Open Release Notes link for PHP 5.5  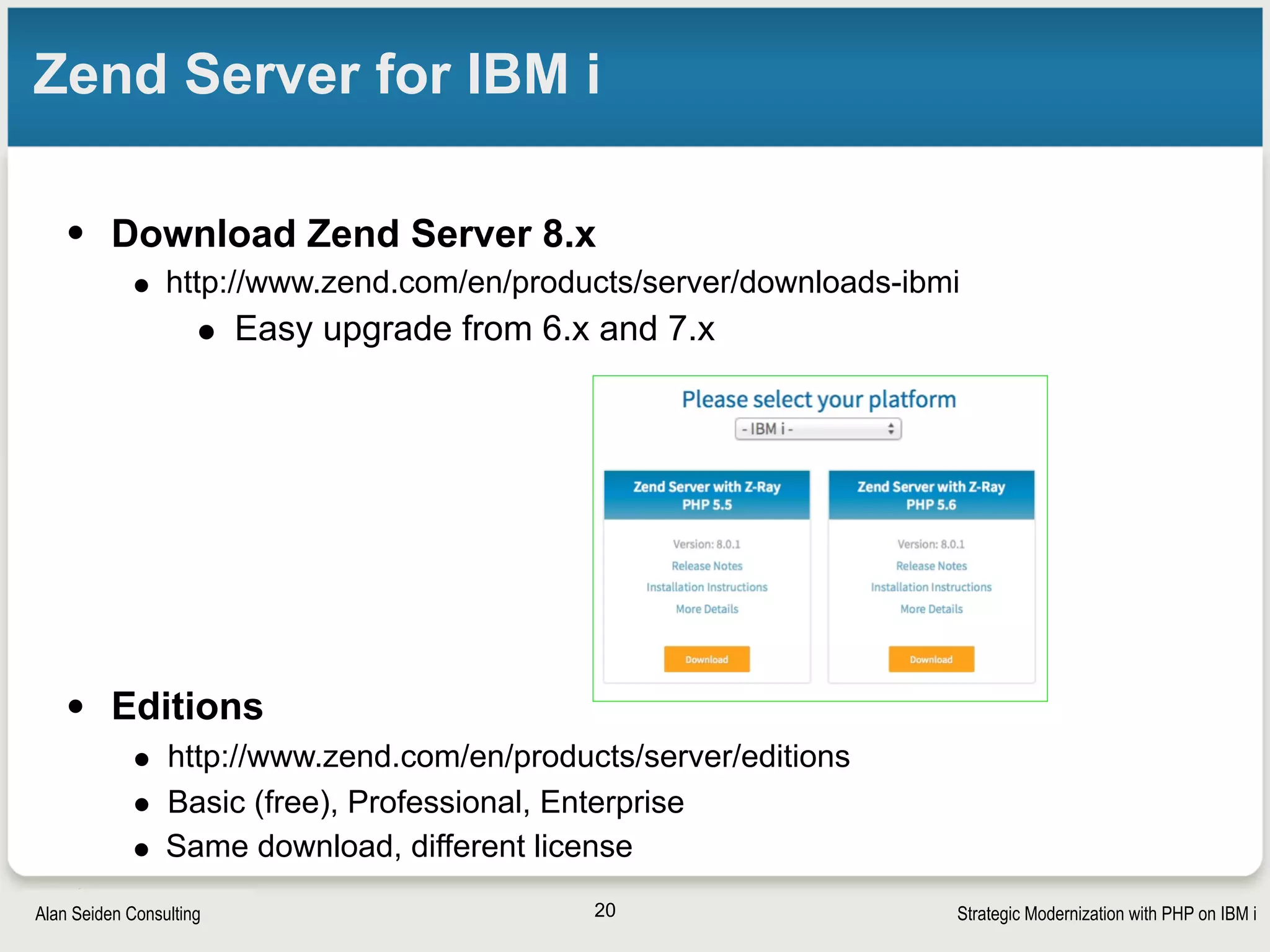coord(707,566)
